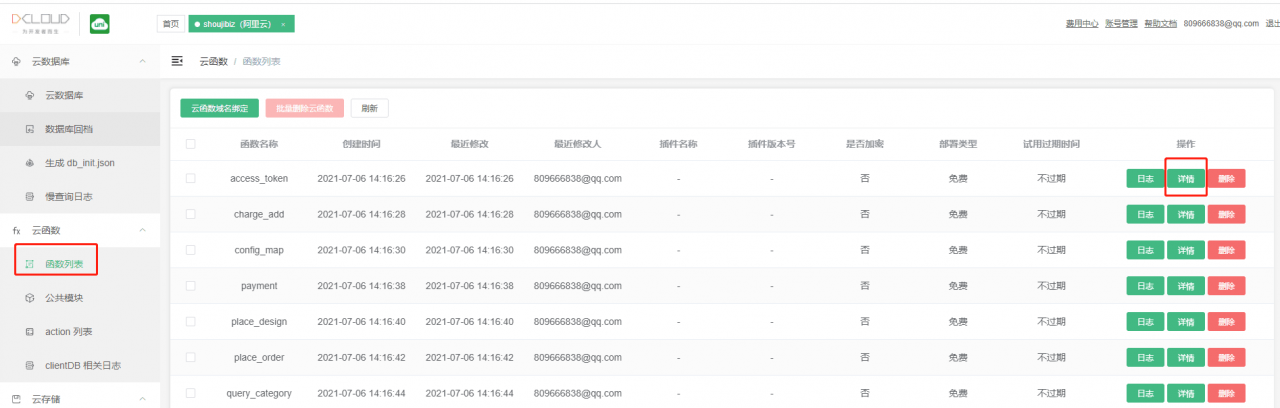This screenshot has width=1280, height=408.
Task: Click 删除 for charge_add
Action: pos(1227,214)
